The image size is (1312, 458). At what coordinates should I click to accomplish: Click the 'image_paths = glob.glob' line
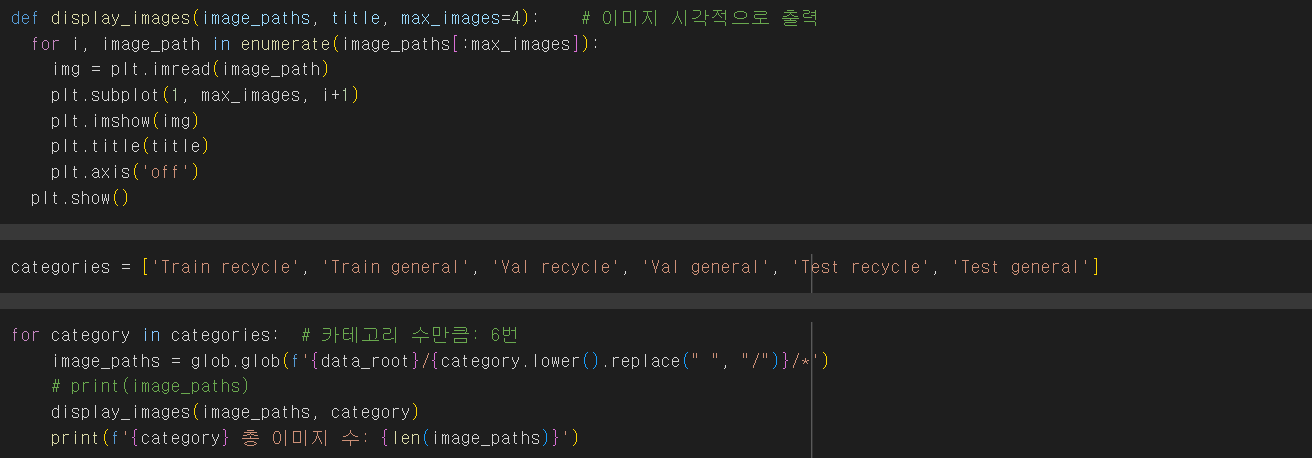[x=440, y=361]
